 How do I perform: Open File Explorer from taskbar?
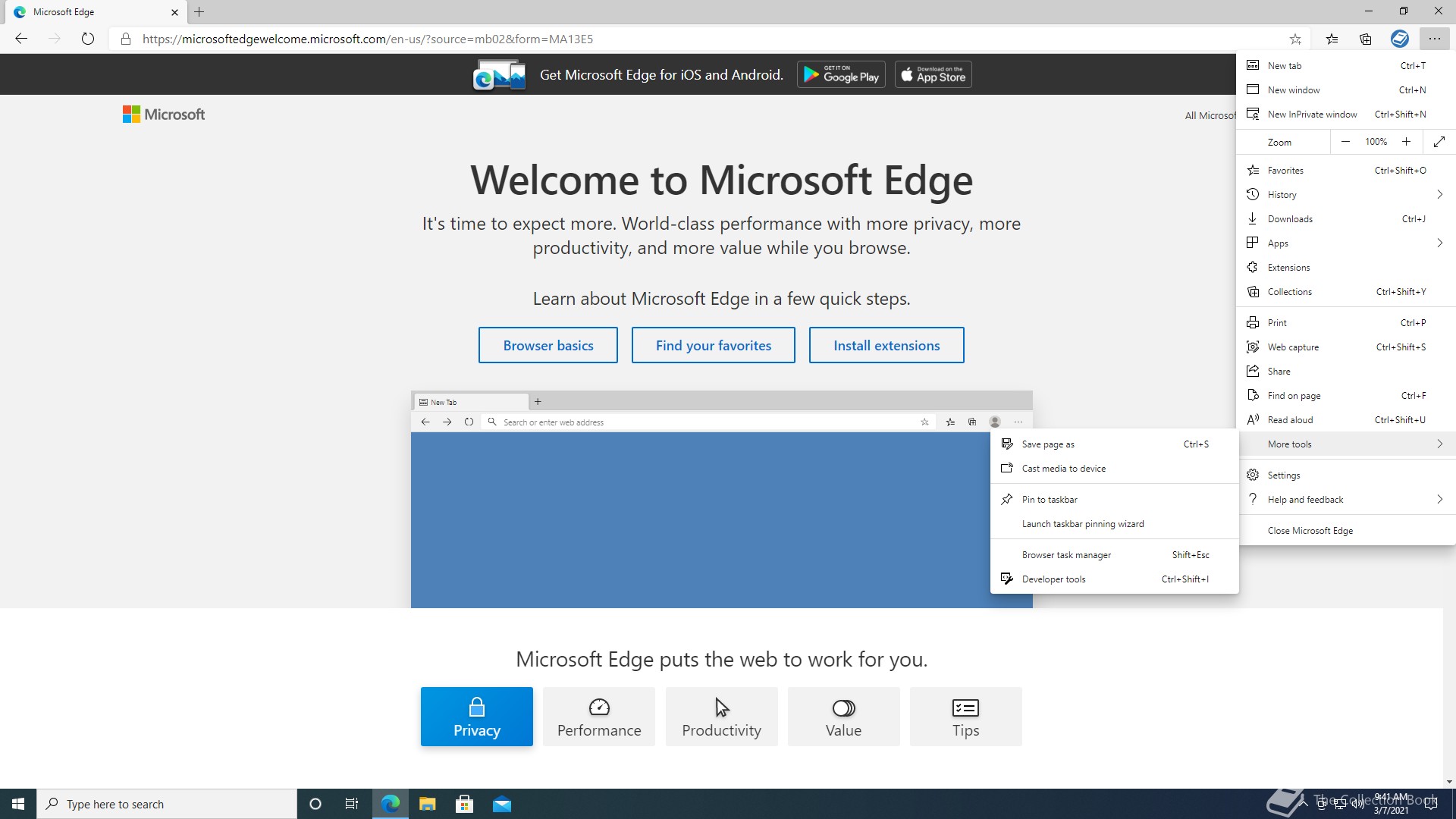point(428,804)
